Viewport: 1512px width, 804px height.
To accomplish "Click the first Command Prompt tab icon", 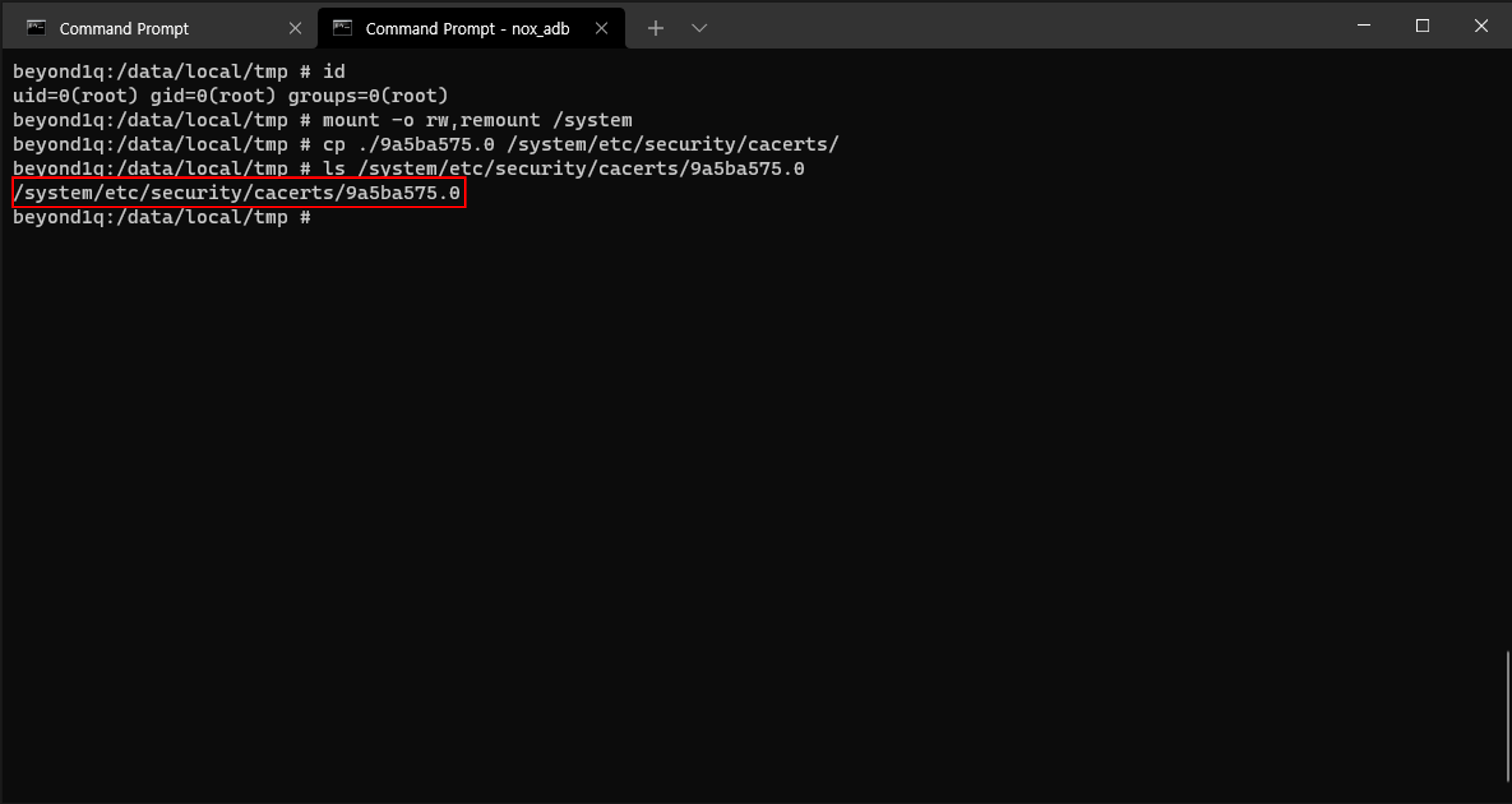I will click(x=36, y=27).
